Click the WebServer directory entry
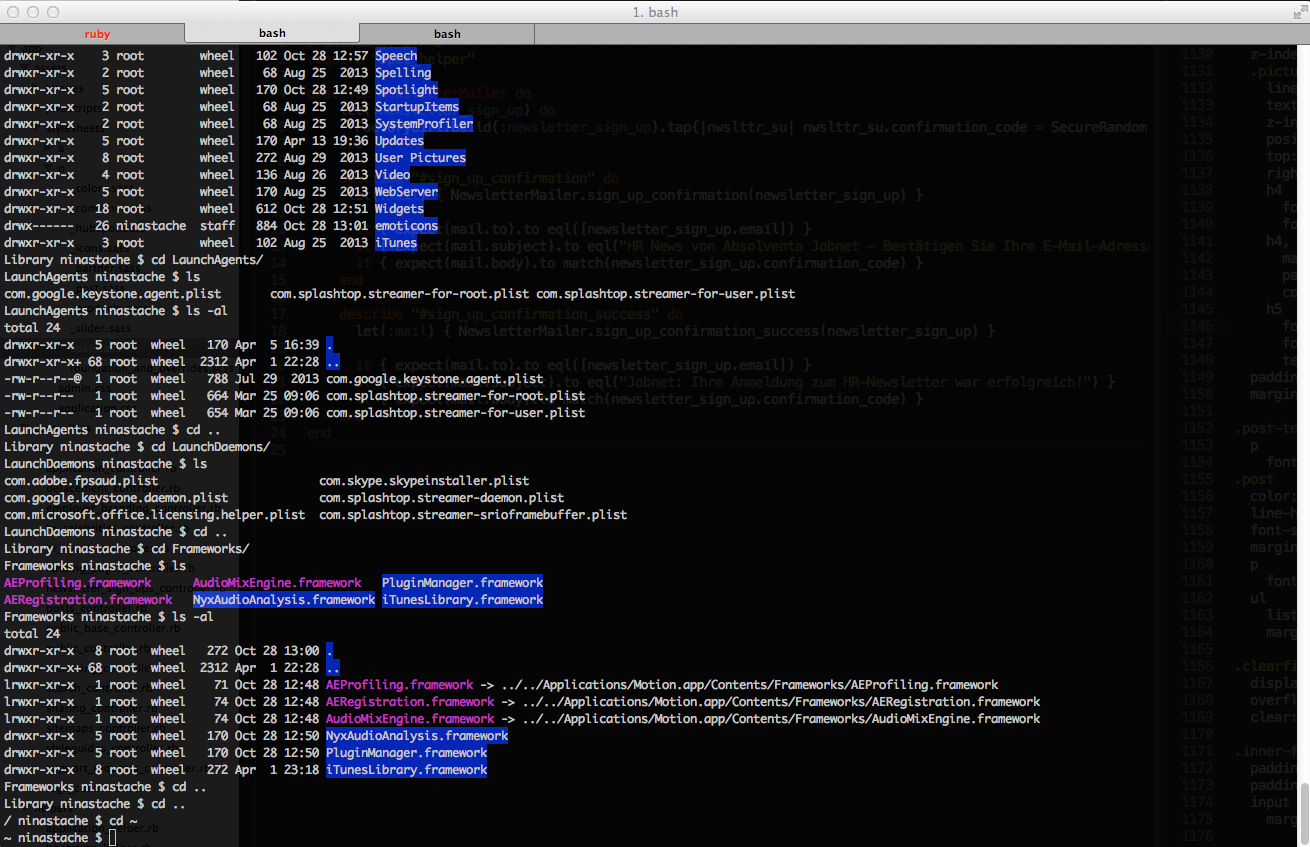Image resolution: width=1310 pixels, height=847 pixels. coord(406,192)
